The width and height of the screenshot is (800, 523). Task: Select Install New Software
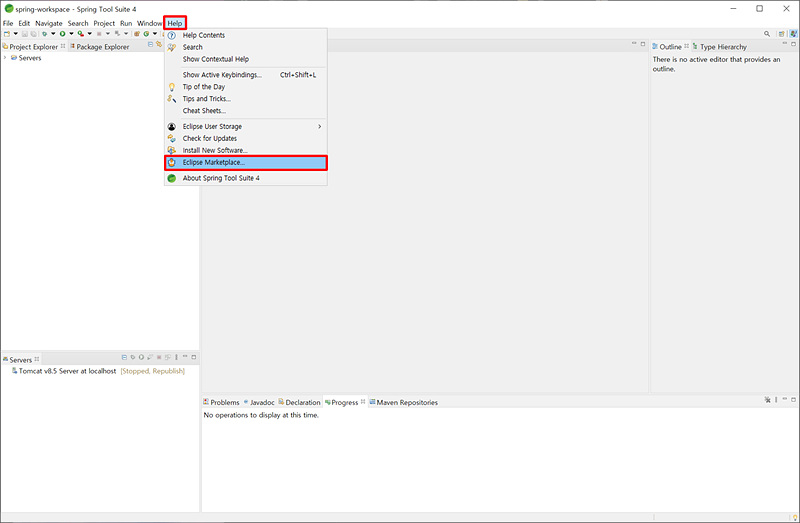pos(245,150)
